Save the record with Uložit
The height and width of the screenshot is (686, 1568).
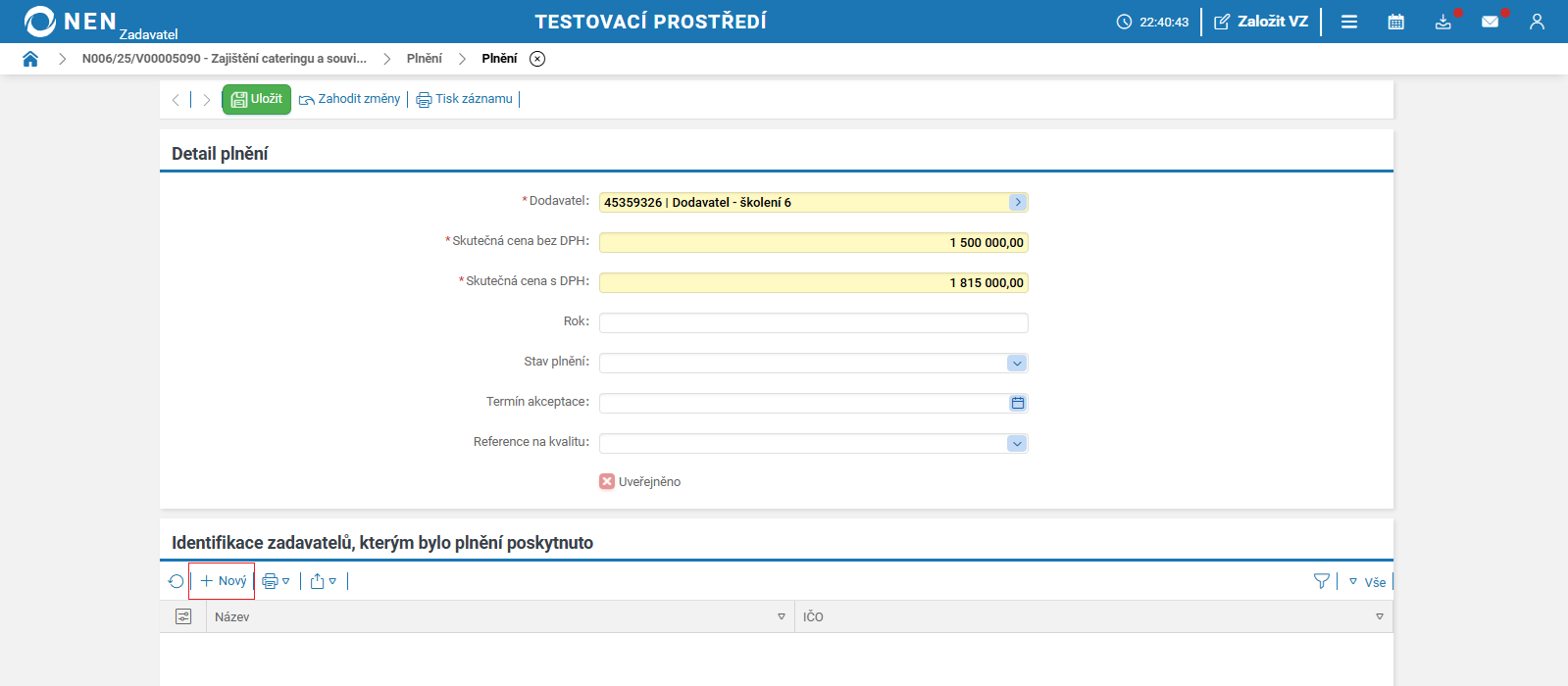click(x=257, y=99)
